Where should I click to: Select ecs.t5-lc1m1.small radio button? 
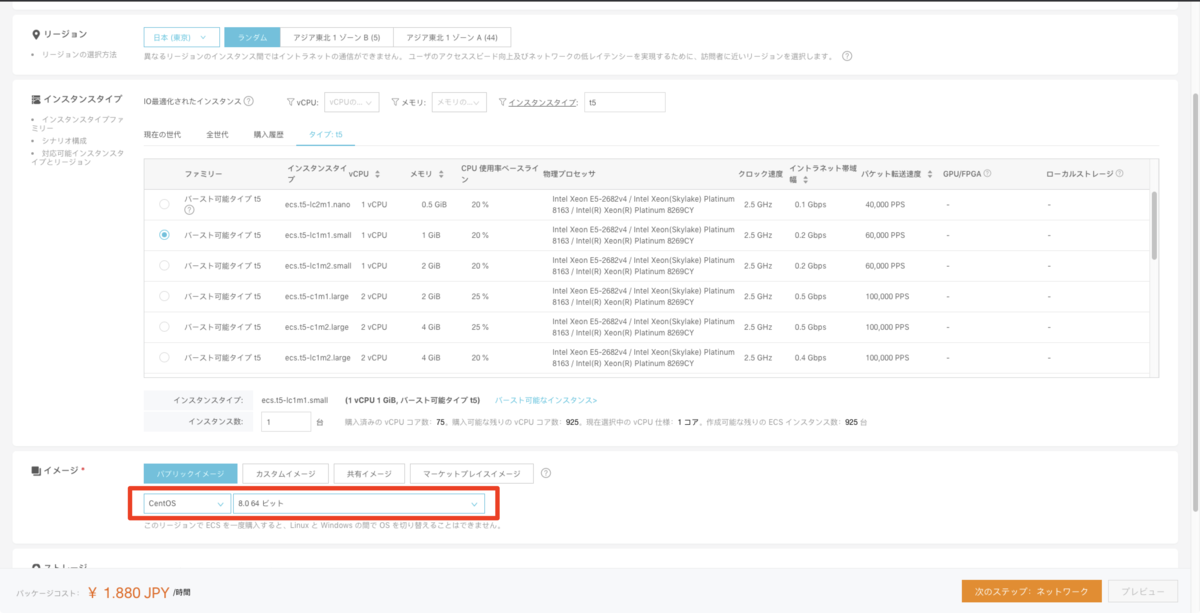[164, 235]
